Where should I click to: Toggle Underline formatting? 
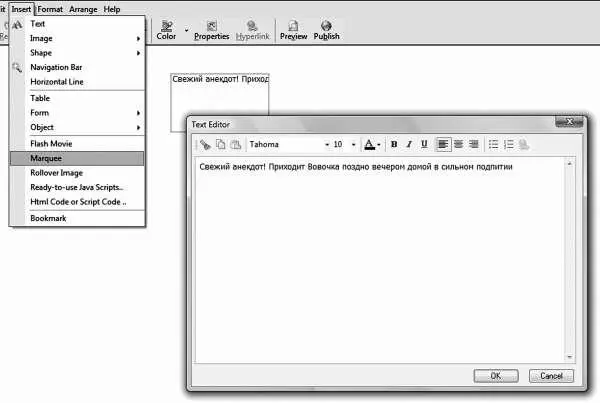424,145
